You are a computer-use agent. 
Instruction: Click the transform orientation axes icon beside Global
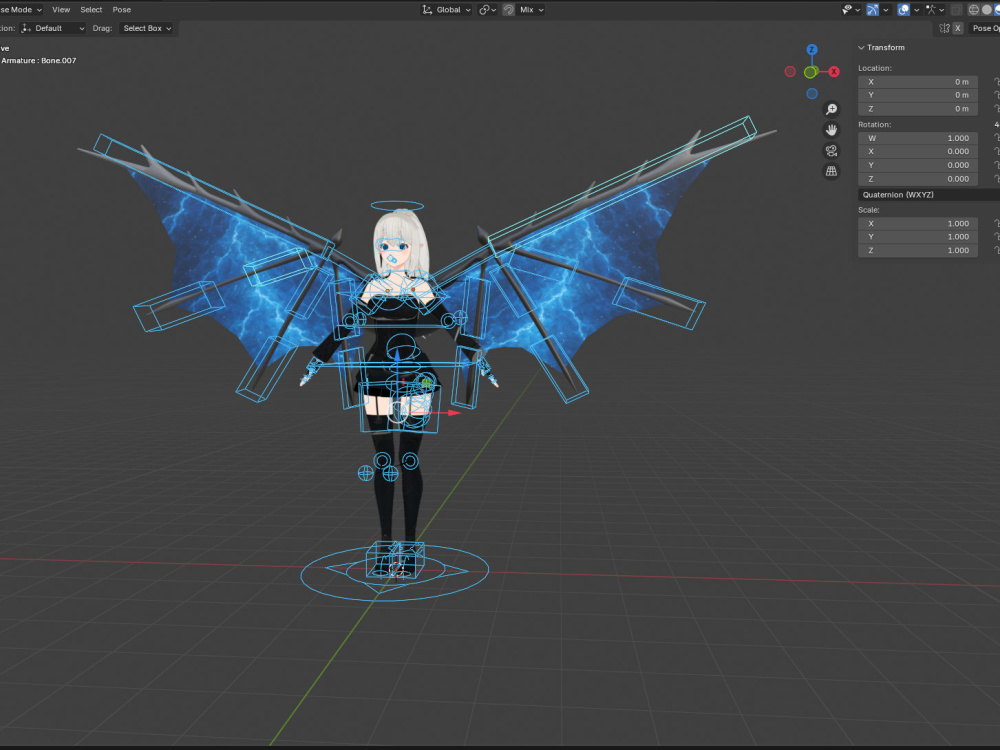(x=427, y=10)
